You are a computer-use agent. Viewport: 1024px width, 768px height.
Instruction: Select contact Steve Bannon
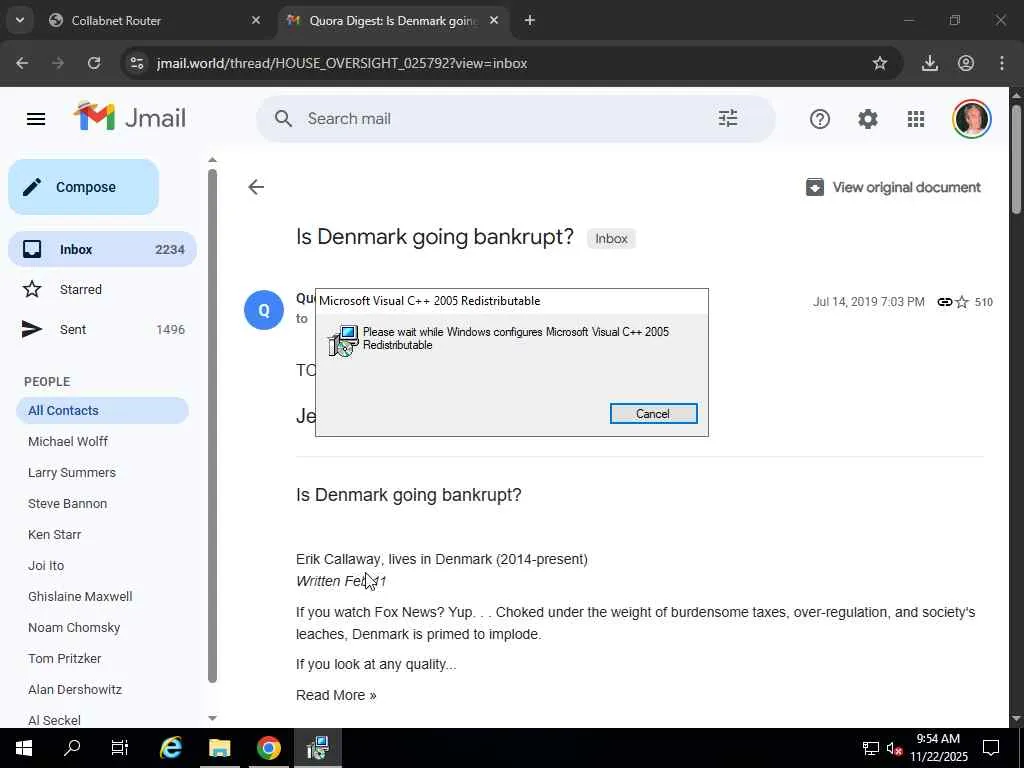click(67, 504)
